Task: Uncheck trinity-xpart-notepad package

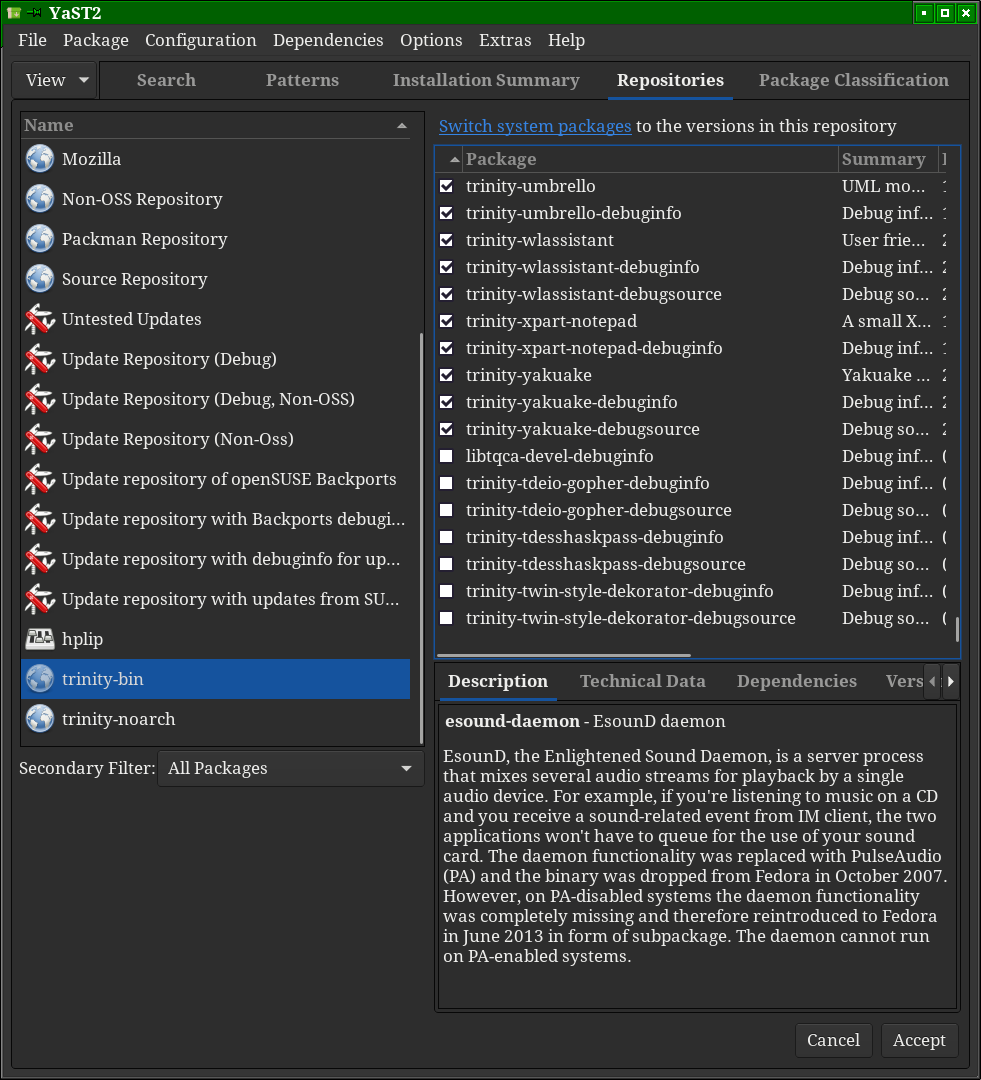Action: (446, 321)
